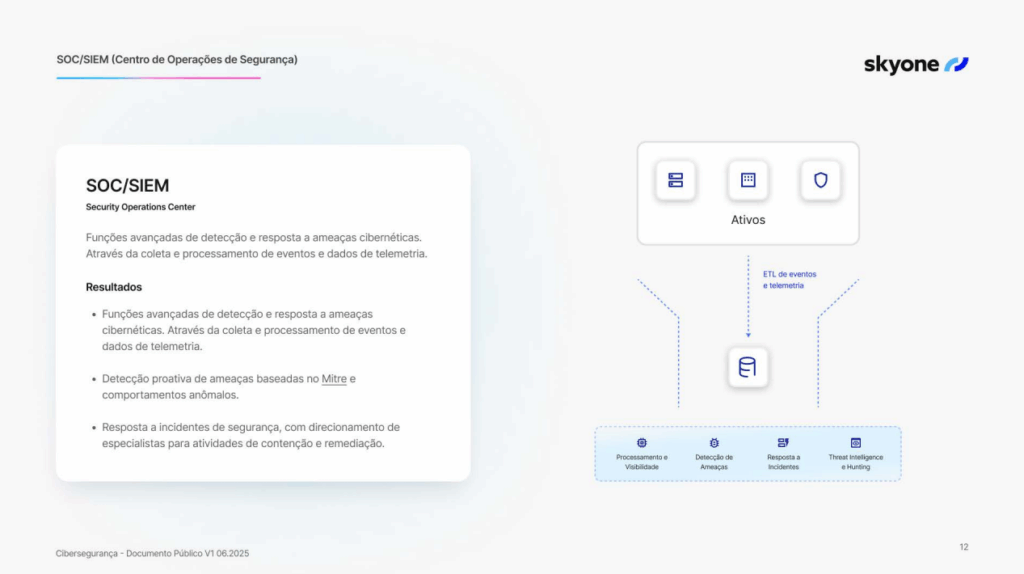Click the Ativos label
This screenshot has width=1024, height=574.
[748, 219]
